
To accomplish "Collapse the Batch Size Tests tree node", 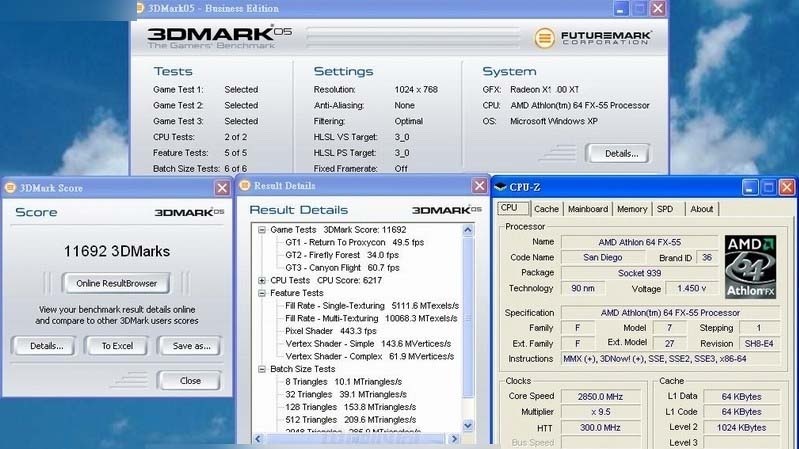I will pyautogui.click(x=262, y=369).
